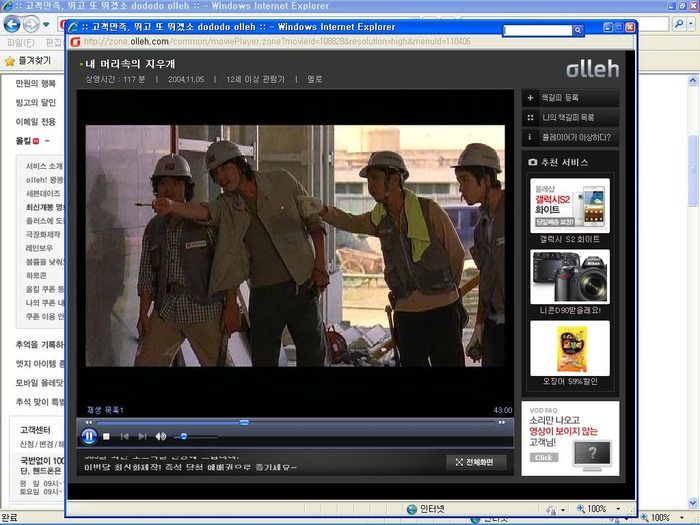Click the search box over the popup title bar
Image resolution: width=700 pixels, height=525 pixels.
(x=538, y=30)
